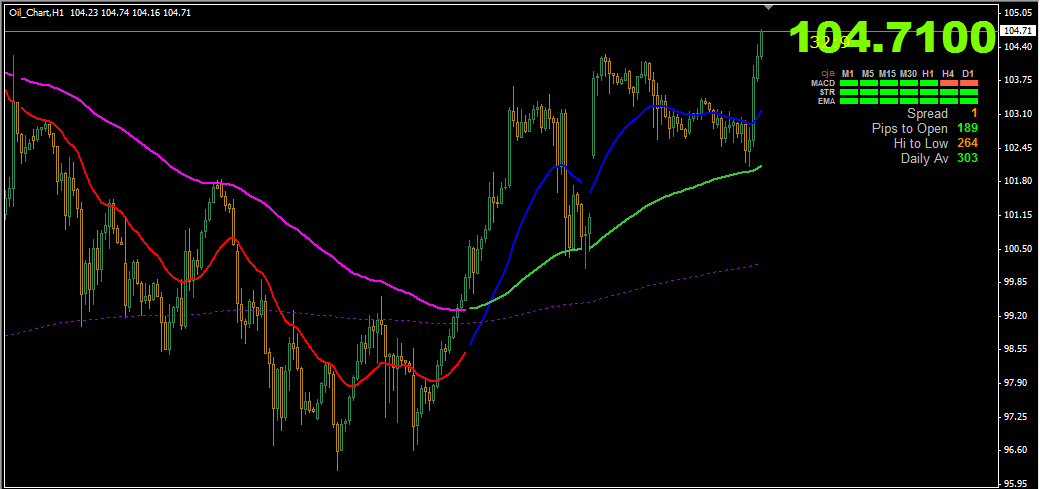Click the Oil_Chart,H1 title text

pos(36,12)
